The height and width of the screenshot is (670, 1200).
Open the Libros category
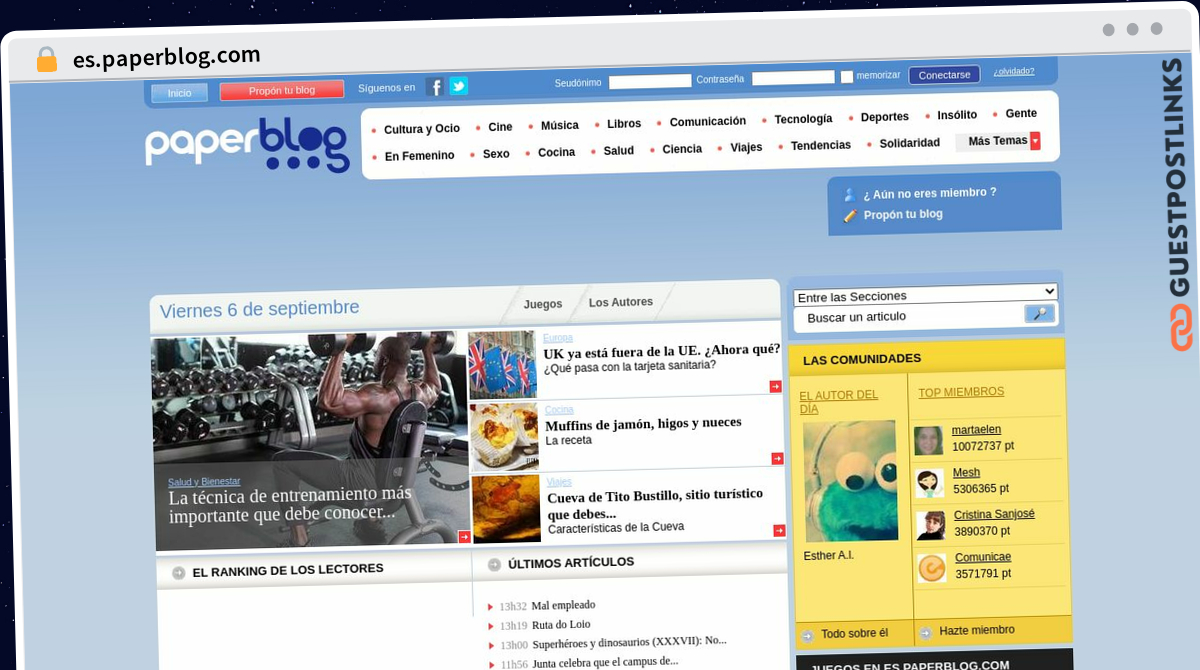coord(624,124)
